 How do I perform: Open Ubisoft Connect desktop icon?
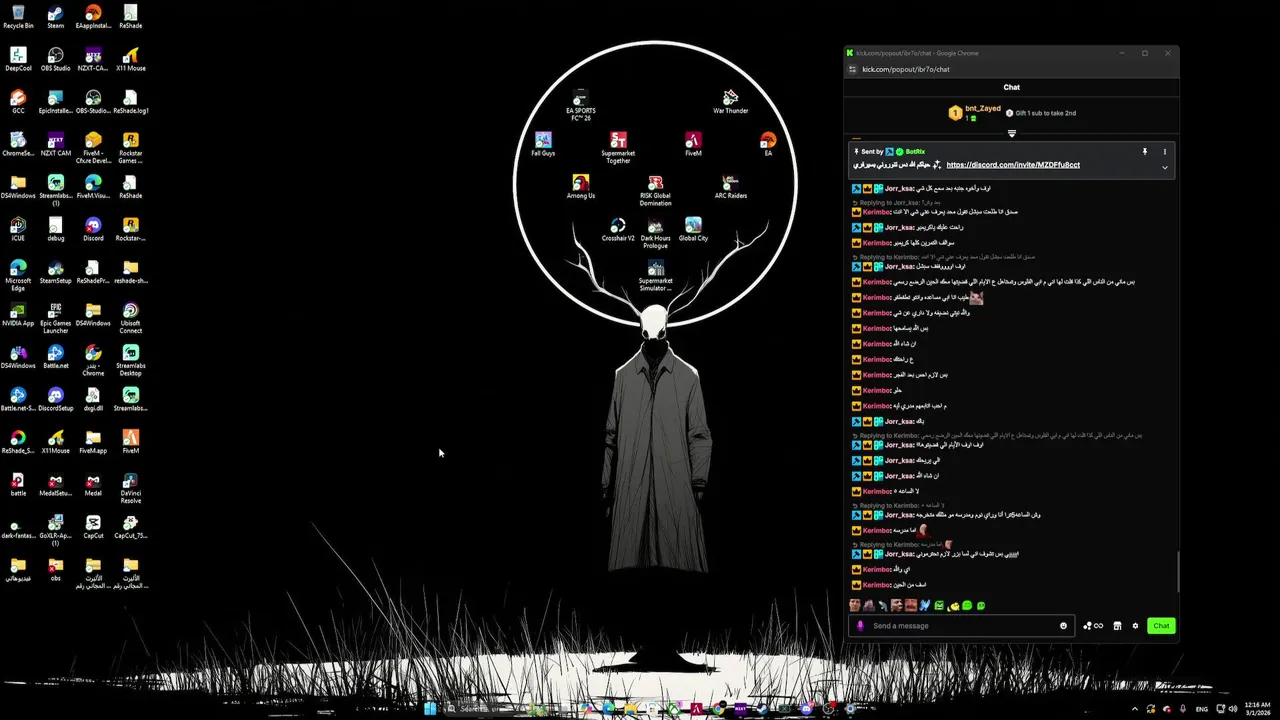coord(130,318)
